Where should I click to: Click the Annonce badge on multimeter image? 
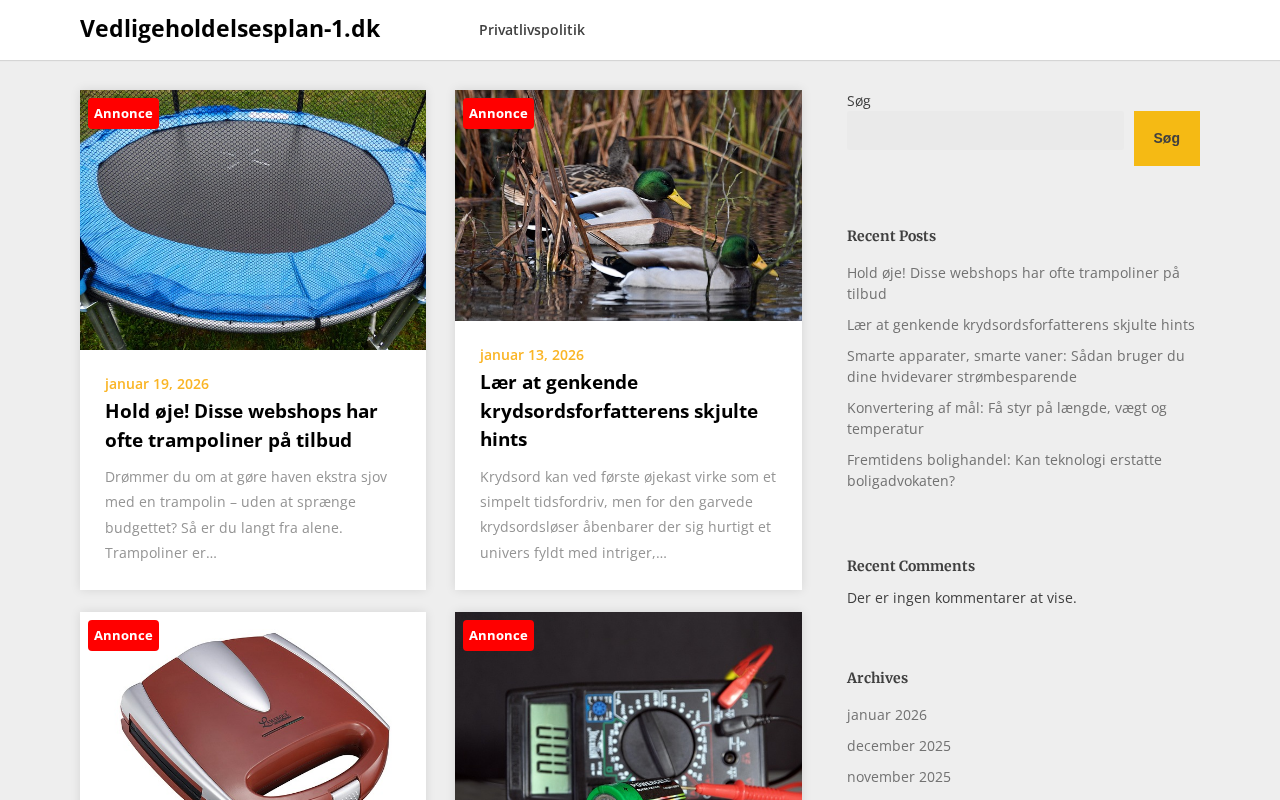[x=498, y=635]
